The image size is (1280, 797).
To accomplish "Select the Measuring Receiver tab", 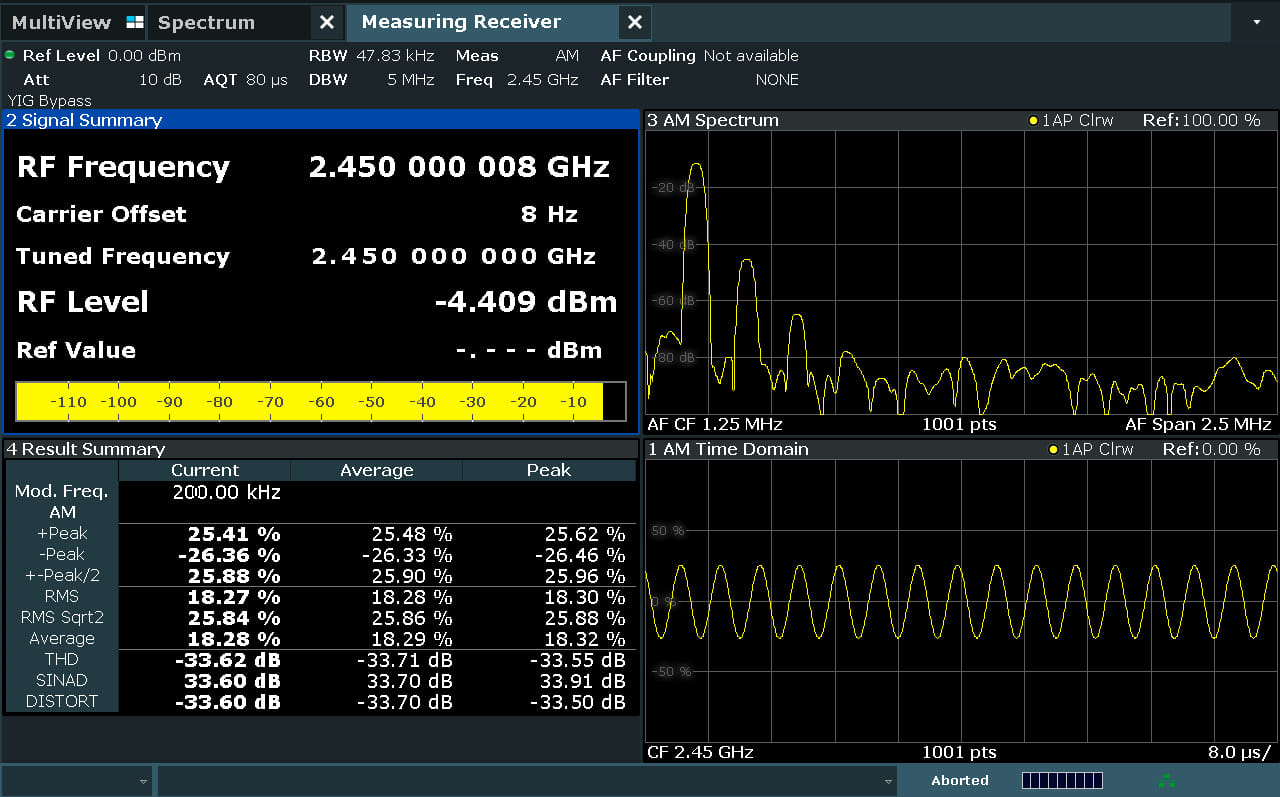I will click(461, 22).
